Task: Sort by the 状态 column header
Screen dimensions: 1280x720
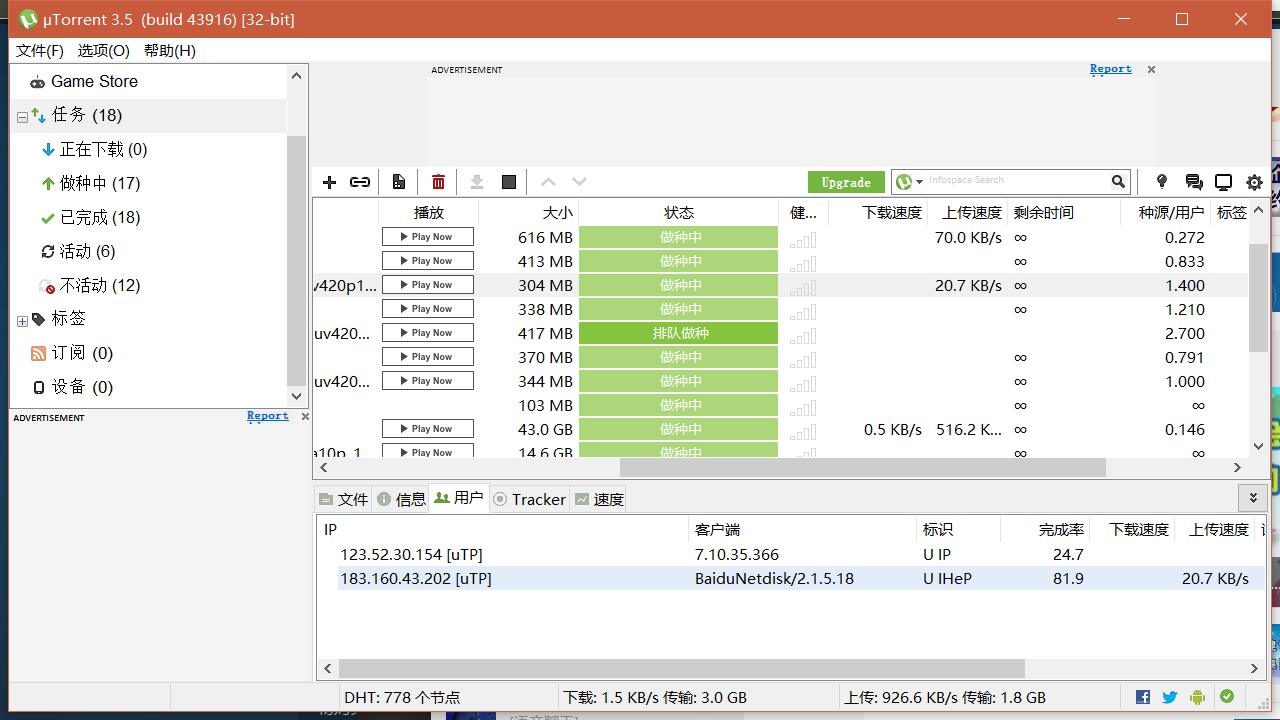Action: coord(678,212)
